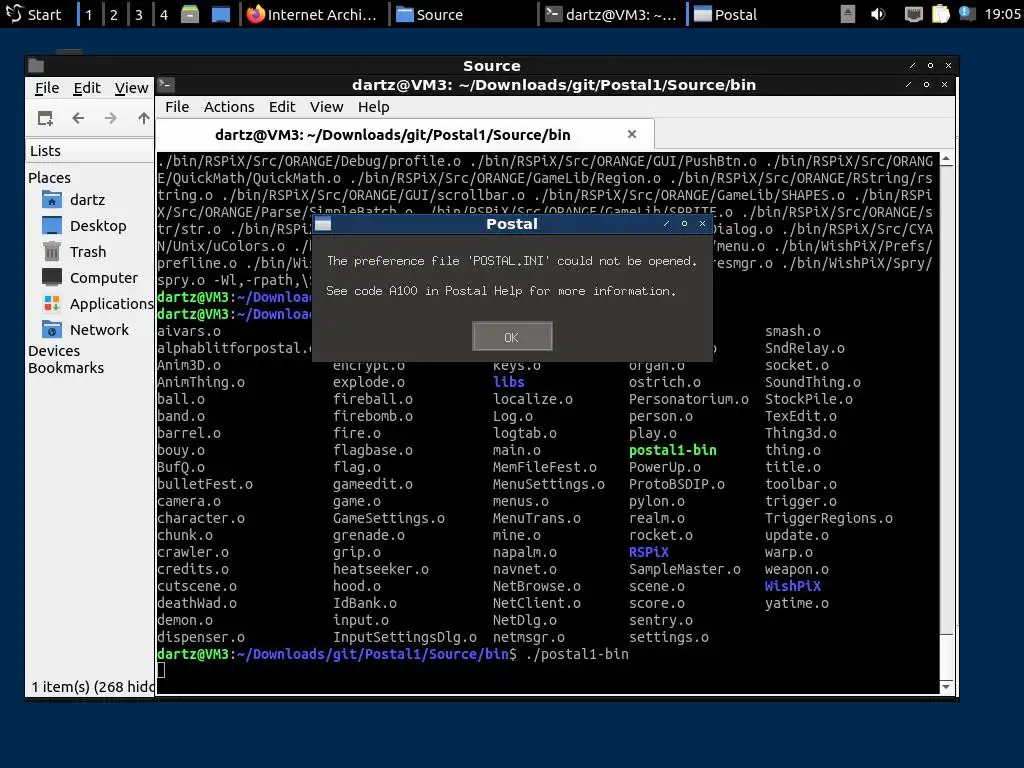Screen dimensions: 1024x768
Task: Click TriggerRegions.o in terminal listing
Action: (829, 518)
